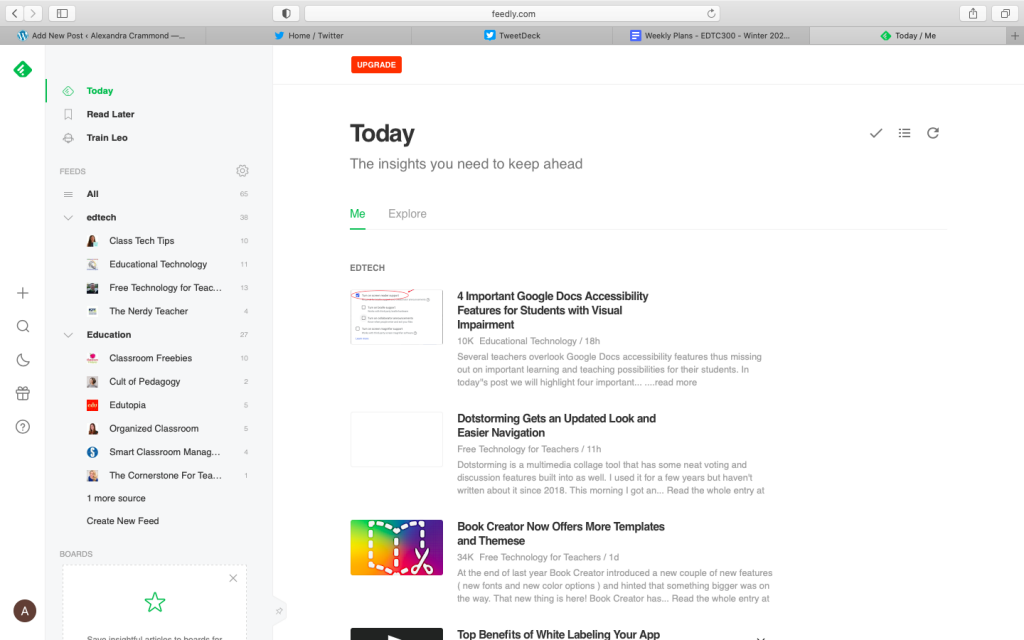Select Today in the sidebar
1024x640 pixels.
pyautogui.click(x=100, y=91)
